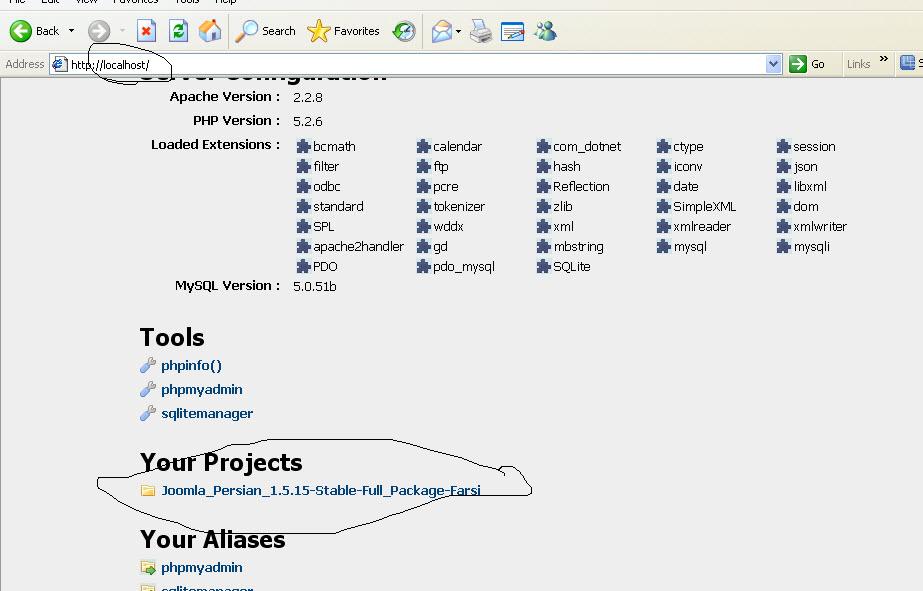Open the sqlitemanager link under Tools
Image resolution: width=923 pixels, height=591 pixels.
tap(207, 414)
